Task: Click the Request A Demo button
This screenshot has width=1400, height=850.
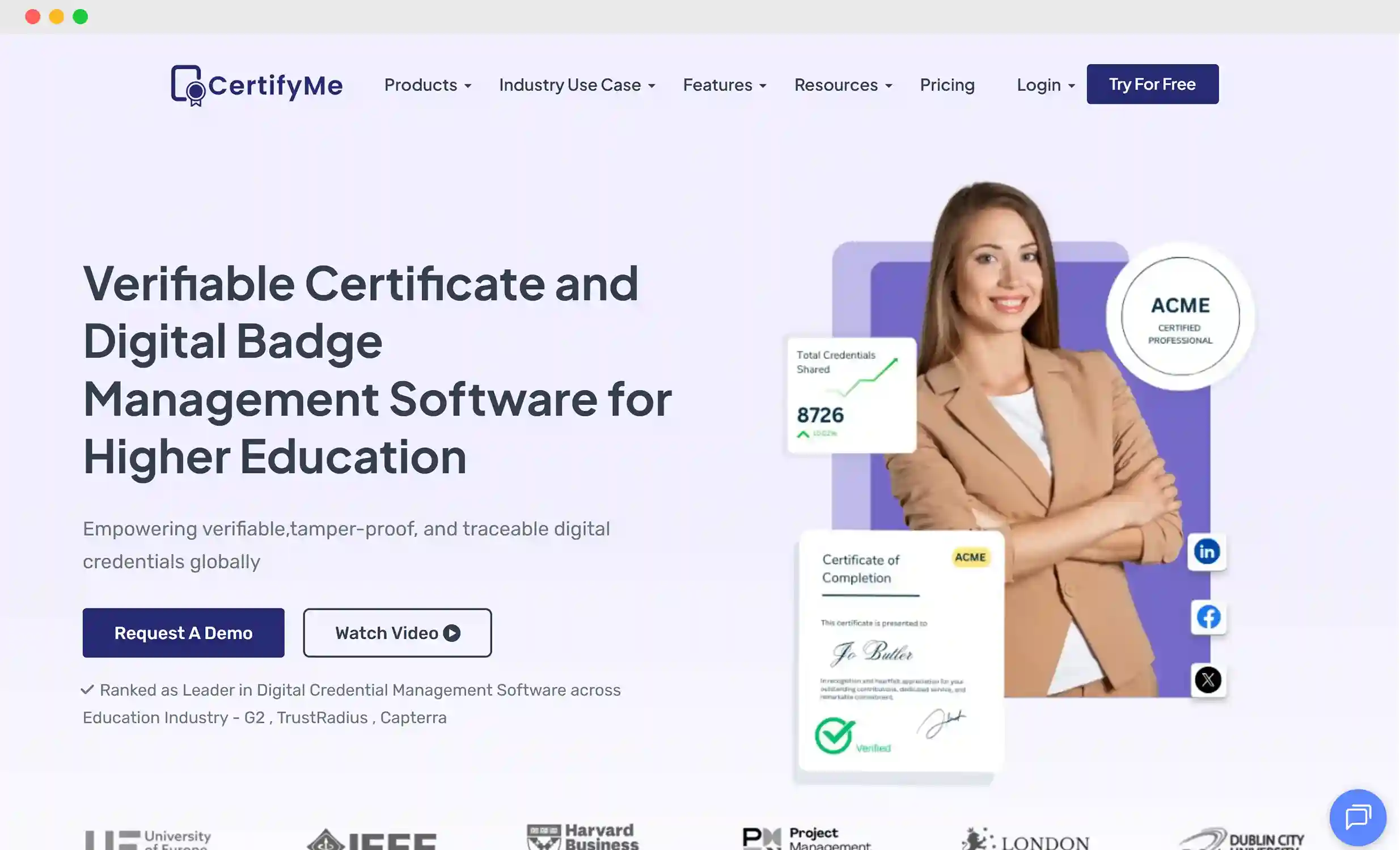Action: pyautogui.click(x=183, y=632)
